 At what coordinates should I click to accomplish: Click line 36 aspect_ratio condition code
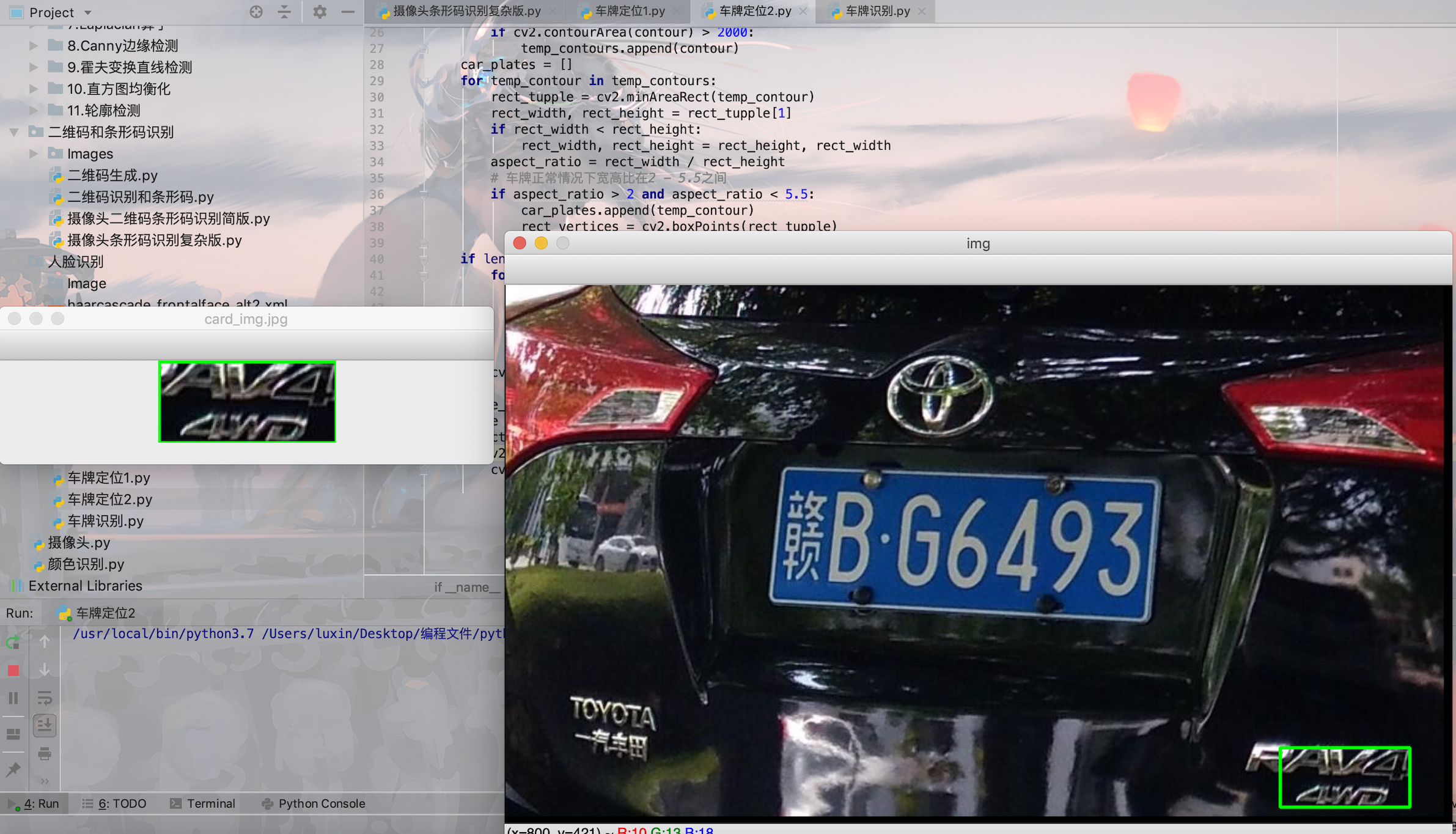pyautogui.click(x=652, y=194)
